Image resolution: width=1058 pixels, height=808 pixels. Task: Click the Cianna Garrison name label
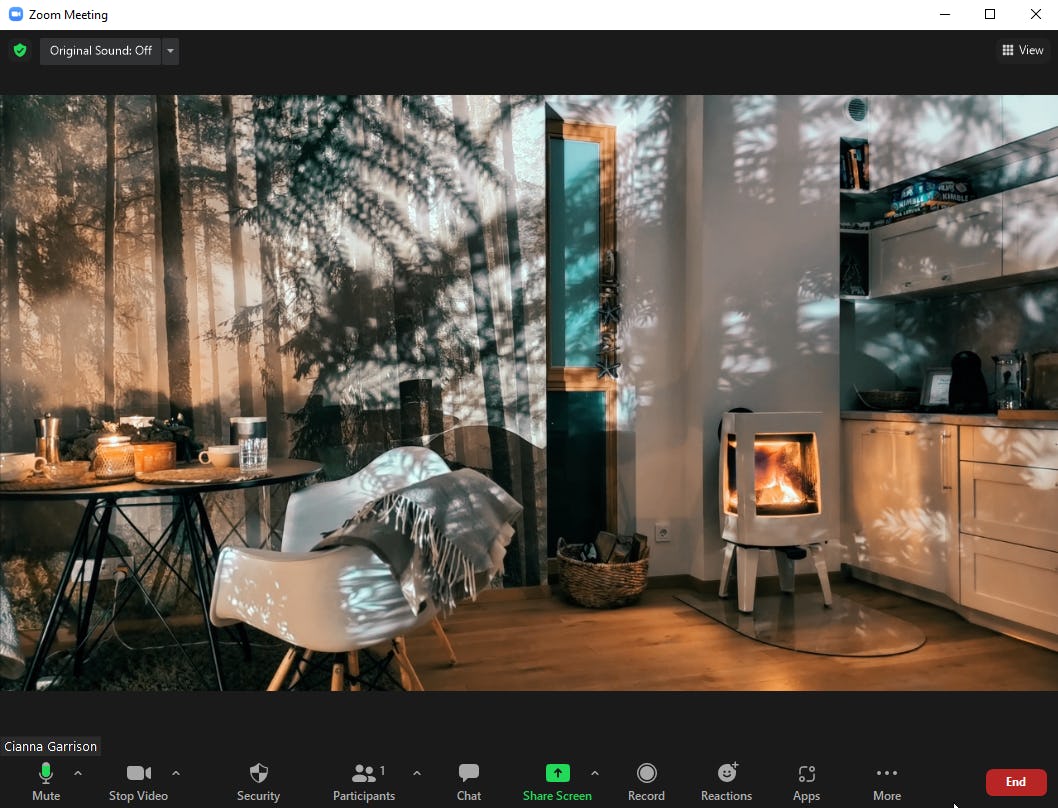[x=50, y=746]
